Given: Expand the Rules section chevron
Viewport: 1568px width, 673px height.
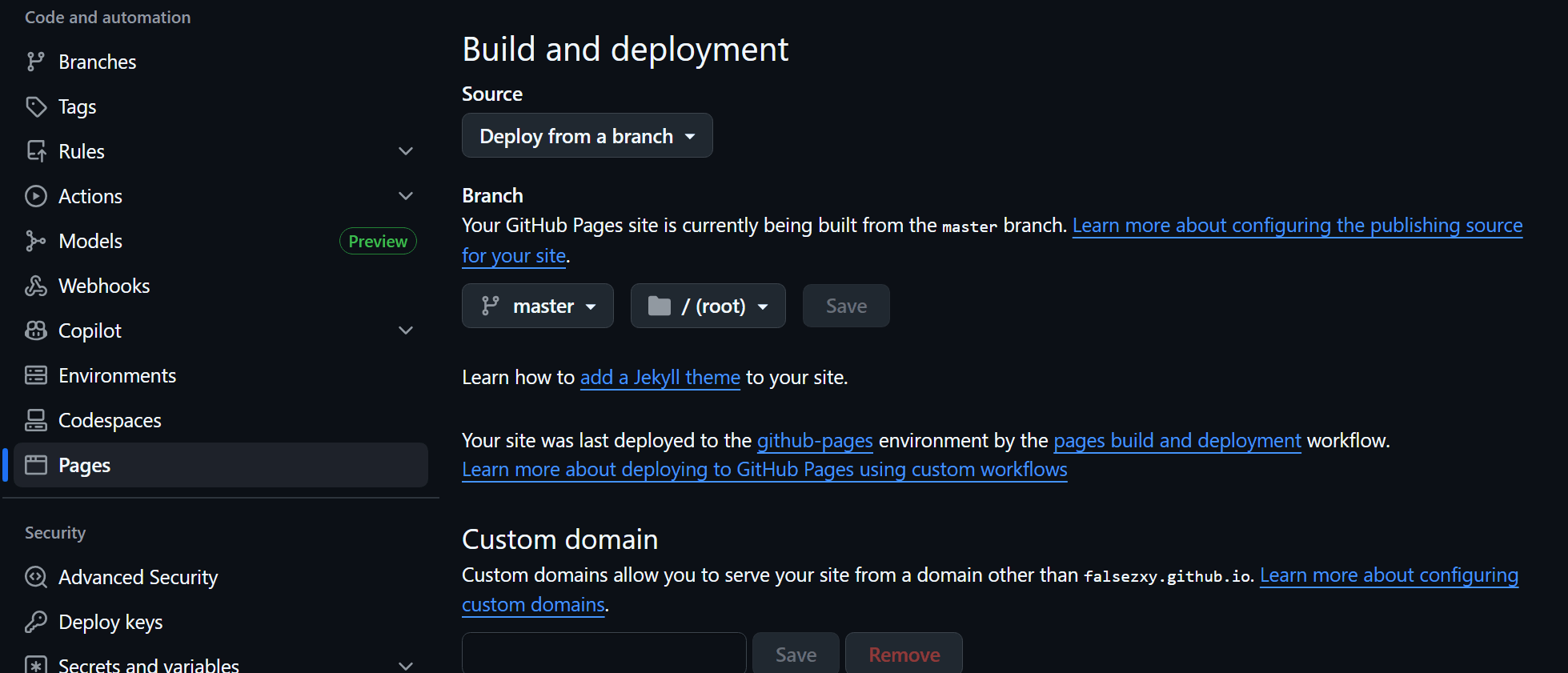Looking at the screenshot, I should (406, 151).
